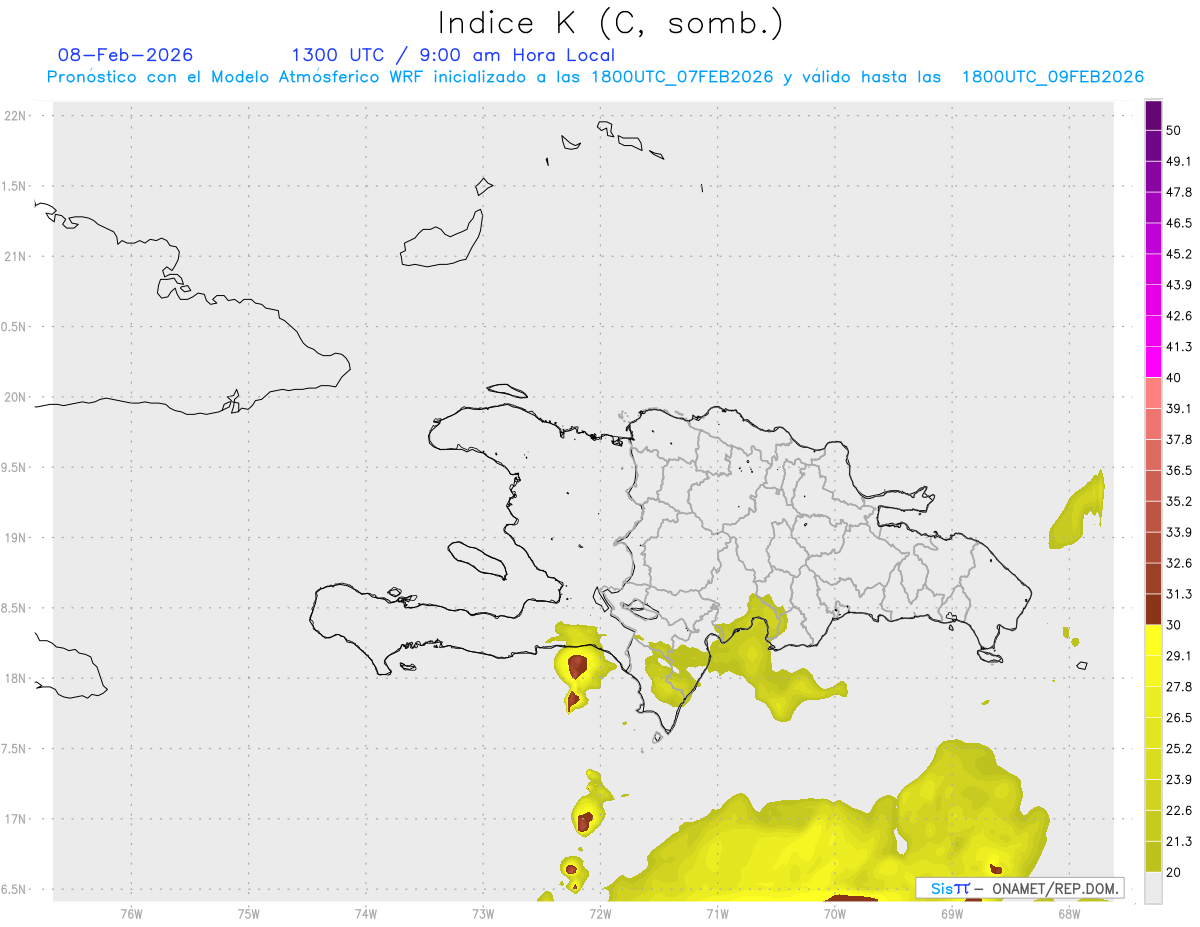1200x927 pixels.
Task: Click the longitude label "69W"
Action: [951, 913]
